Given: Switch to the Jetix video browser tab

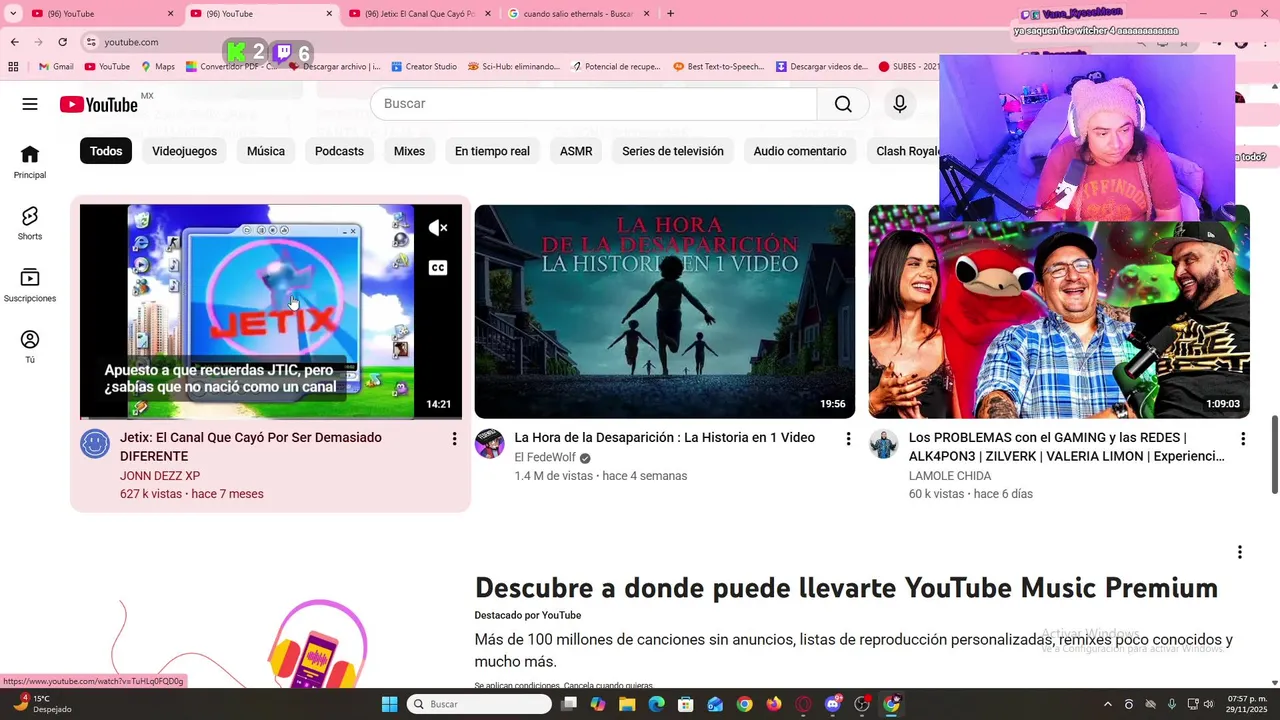Looking at the screenshot, I should pyautogui.click(x=419, y=14).
